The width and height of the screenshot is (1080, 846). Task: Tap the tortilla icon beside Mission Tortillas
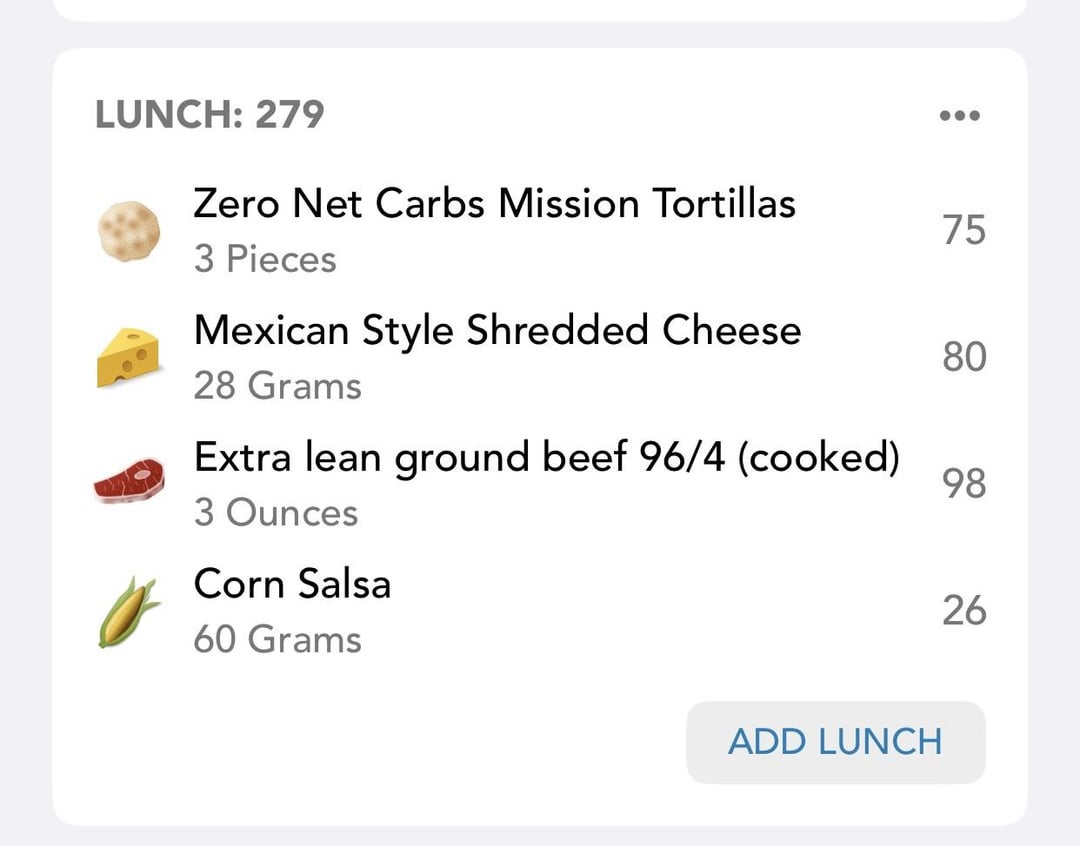[129, 231]
